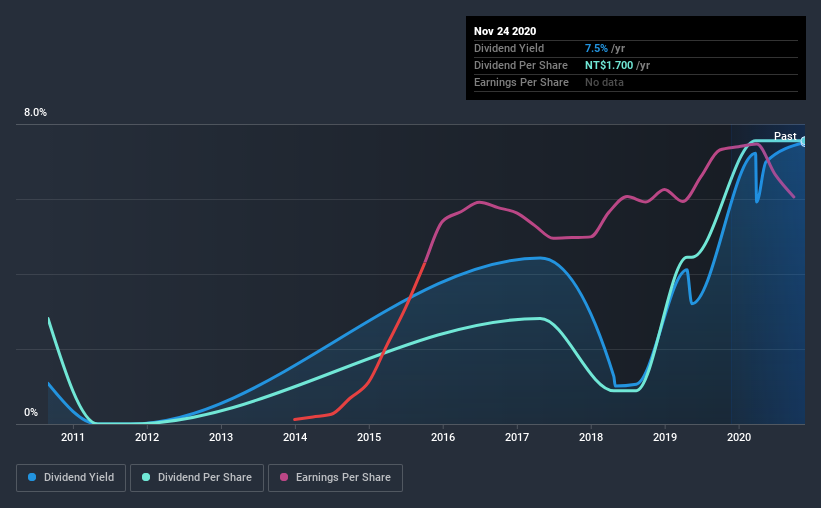Click the Earnings Per Share label in tooltip

coord(521,82)
